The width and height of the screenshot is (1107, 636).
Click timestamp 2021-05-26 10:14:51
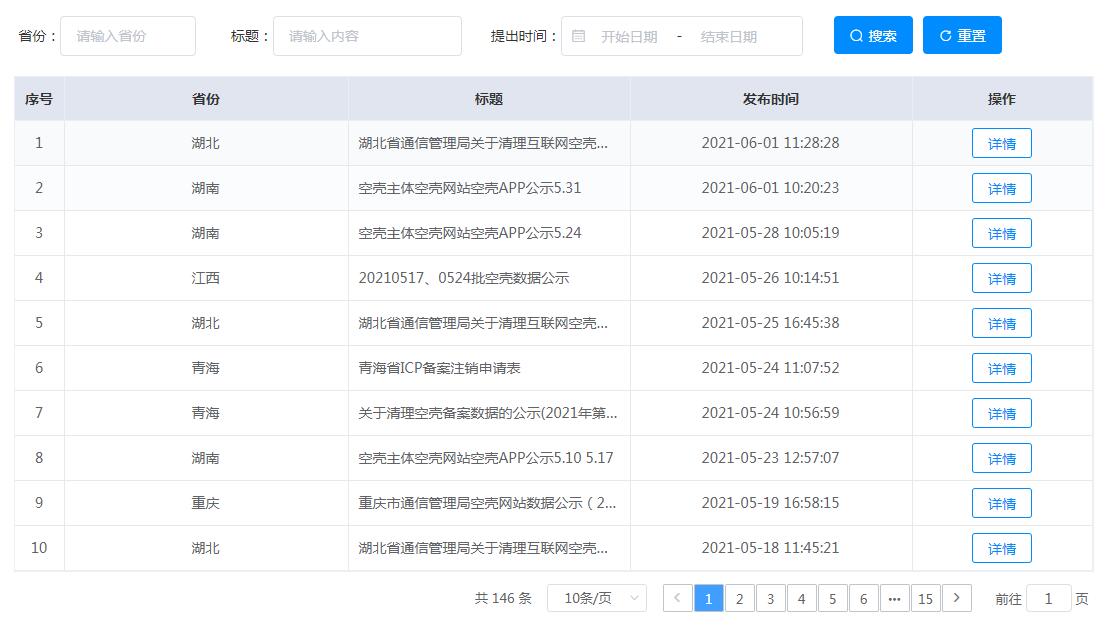point(770,278)
